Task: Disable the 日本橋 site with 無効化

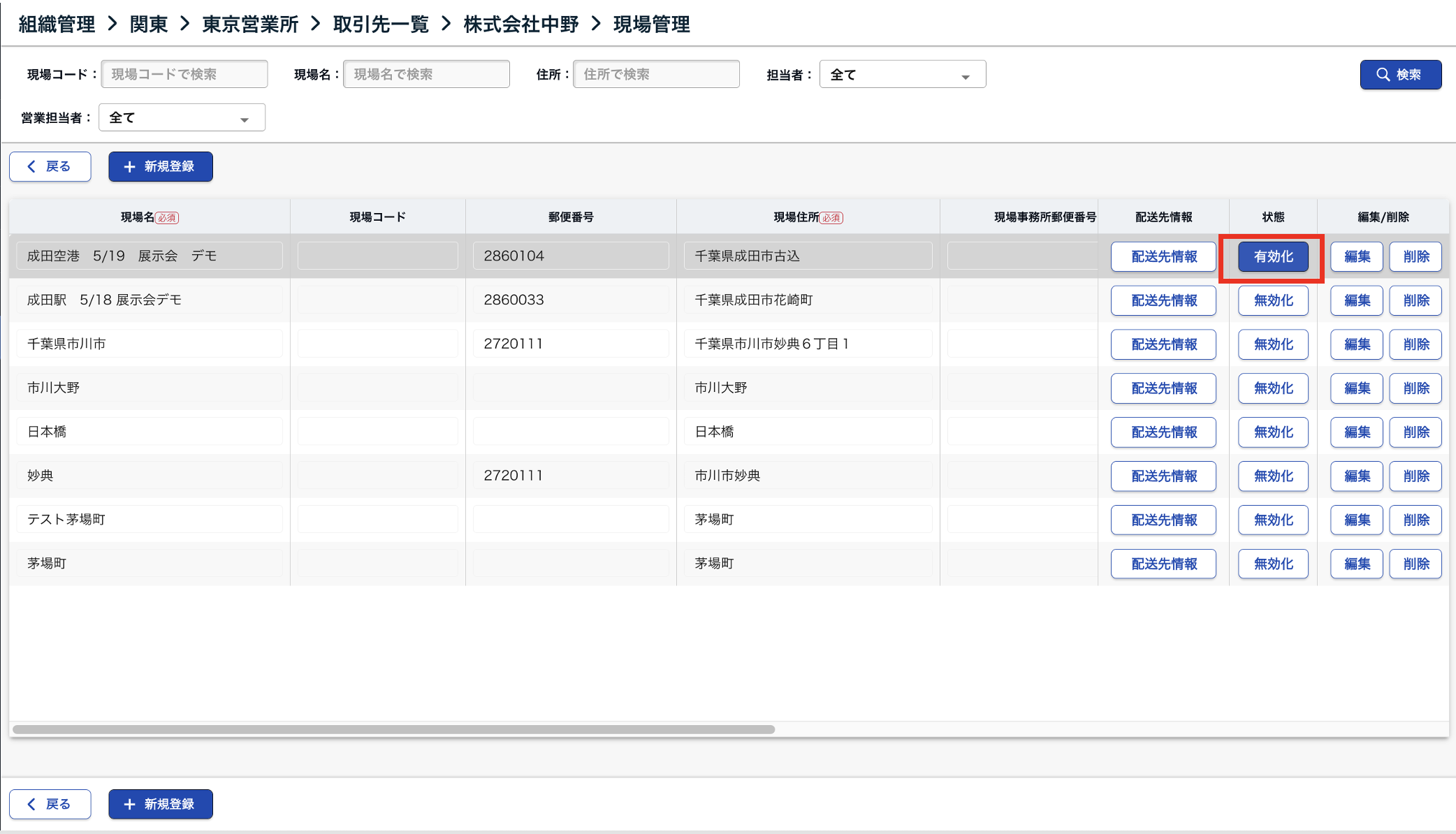Action: pos(1272,432)
